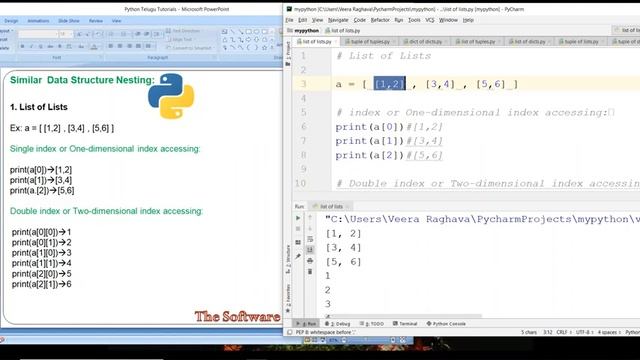
Task: Open the Debug tool window
Action: click(338, 324)
